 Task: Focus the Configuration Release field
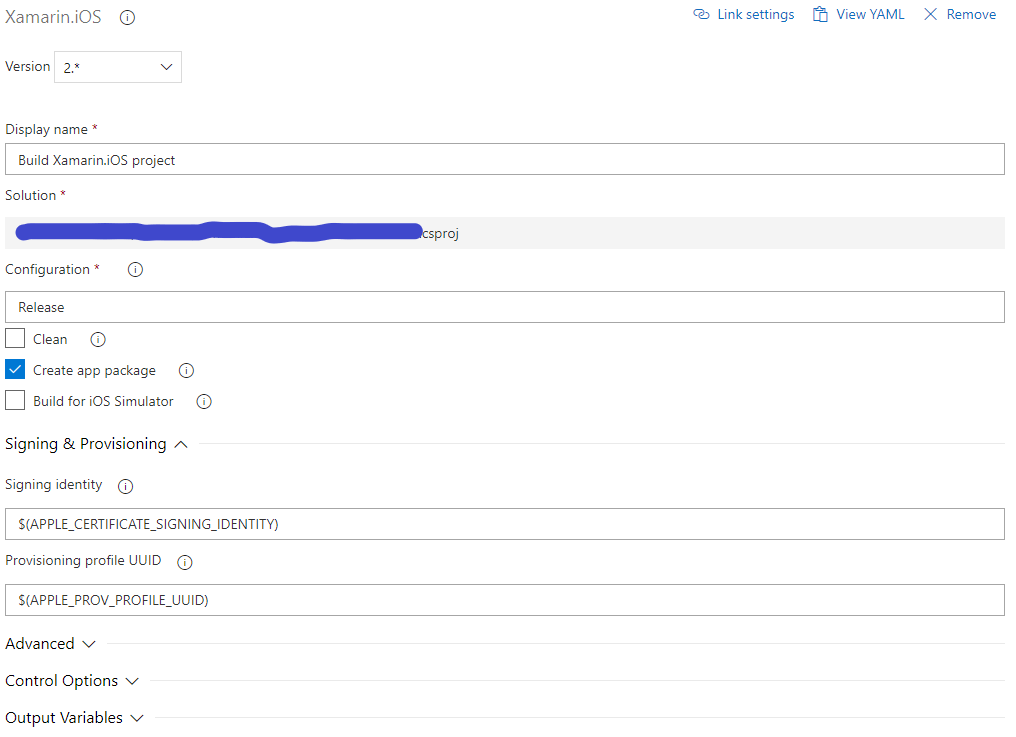pos(505,307)
